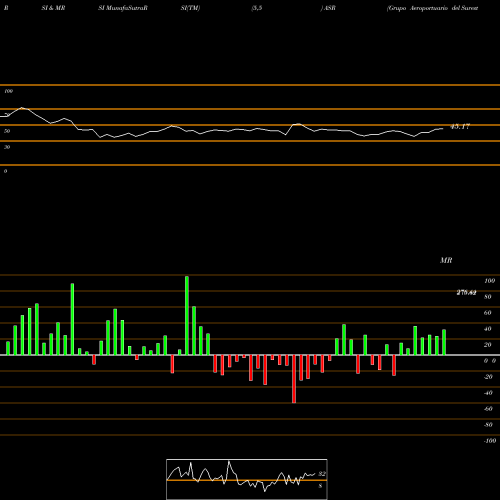Click the '0' label on RSI axis
This screenshot has height=500, width=500.
point(5,171)
